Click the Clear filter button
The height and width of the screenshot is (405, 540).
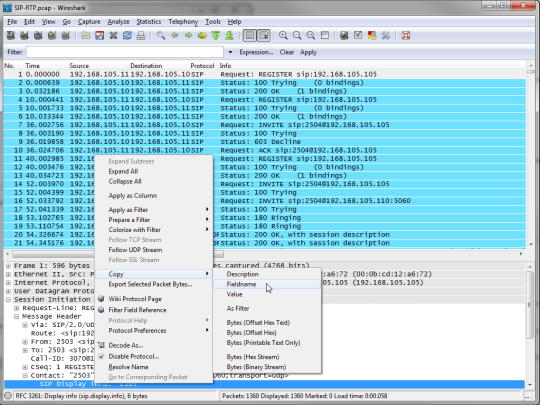coord(287,52)
